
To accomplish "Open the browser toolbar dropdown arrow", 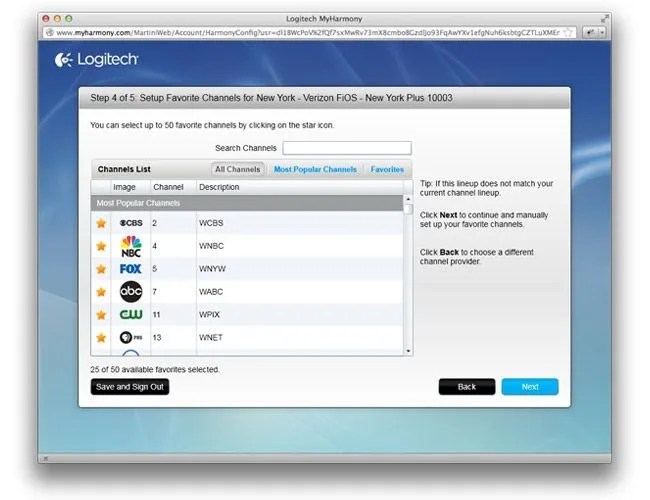I will click(x=602, y=32).
